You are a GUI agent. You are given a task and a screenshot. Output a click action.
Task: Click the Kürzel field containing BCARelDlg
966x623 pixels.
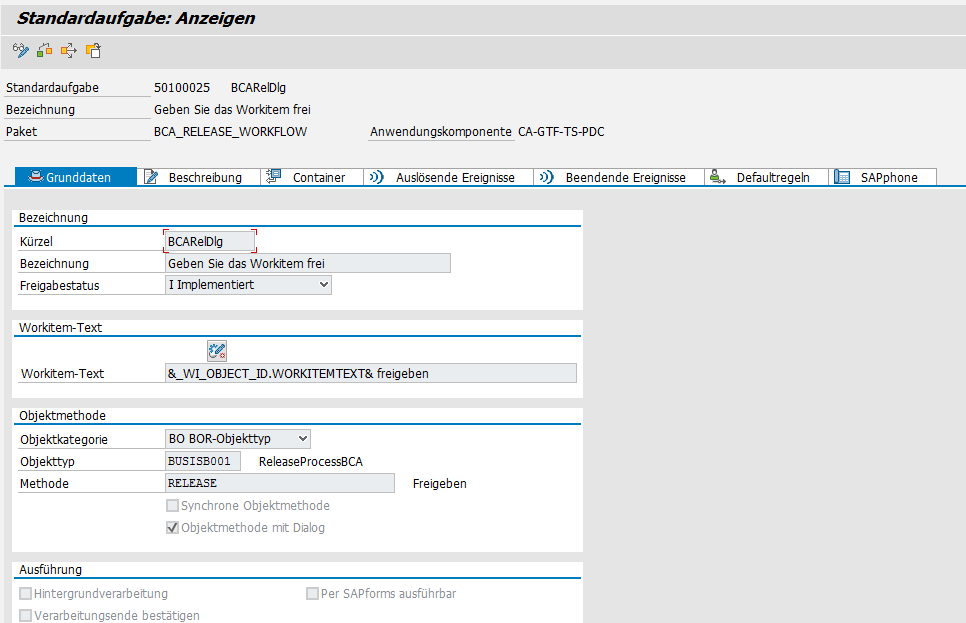coord(210,241)
